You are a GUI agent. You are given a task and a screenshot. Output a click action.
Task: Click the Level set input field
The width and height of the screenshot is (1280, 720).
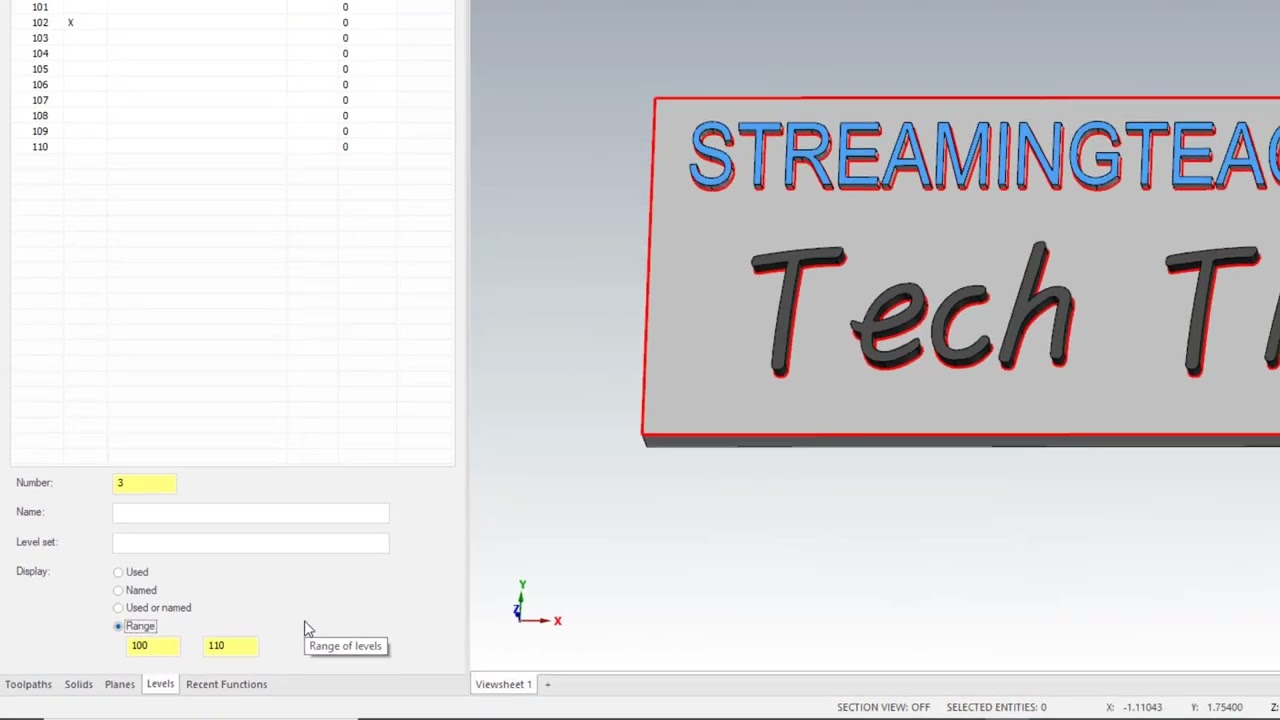pos(251,543)
